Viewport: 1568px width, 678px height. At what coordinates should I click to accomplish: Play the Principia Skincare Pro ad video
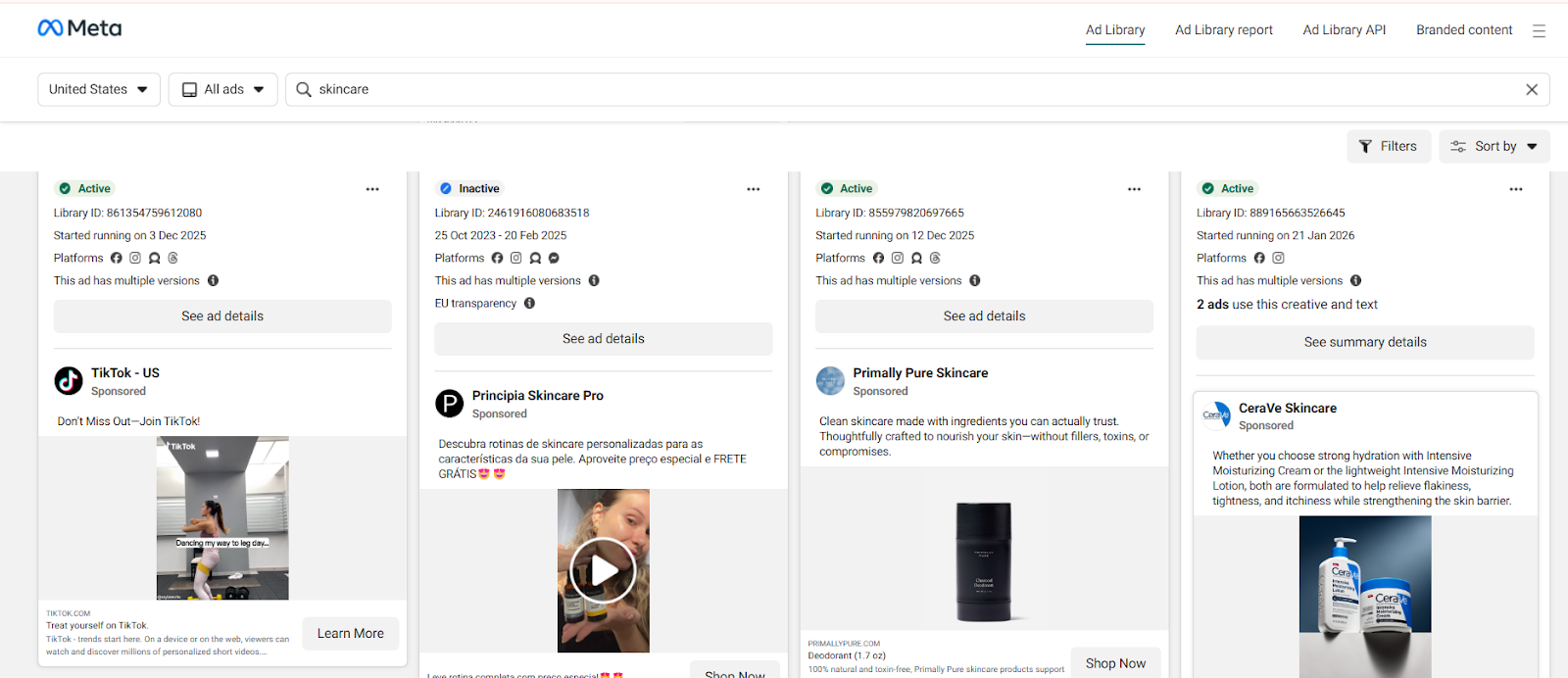pyautogui.click(x=603, y=570)
